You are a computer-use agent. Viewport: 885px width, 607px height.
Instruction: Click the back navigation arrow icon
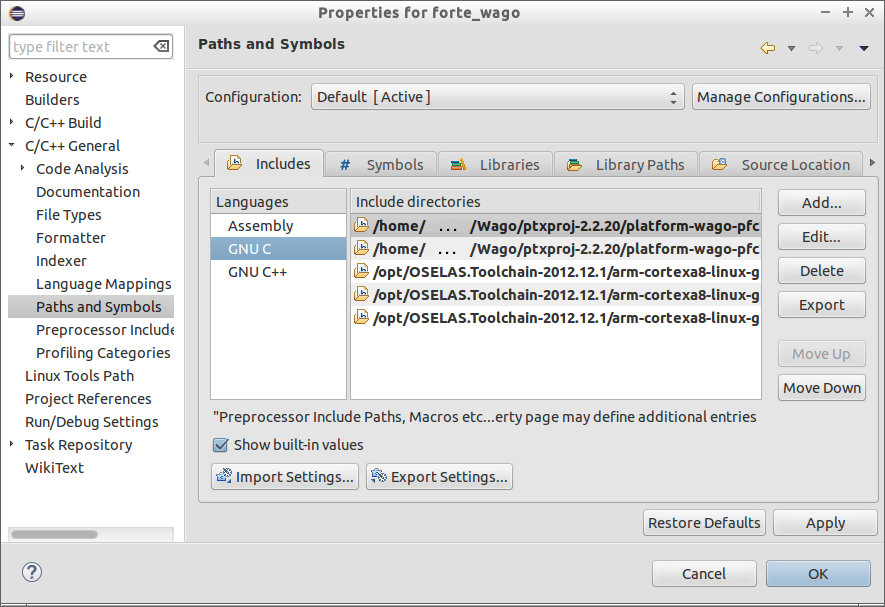(x=768, y=48)
